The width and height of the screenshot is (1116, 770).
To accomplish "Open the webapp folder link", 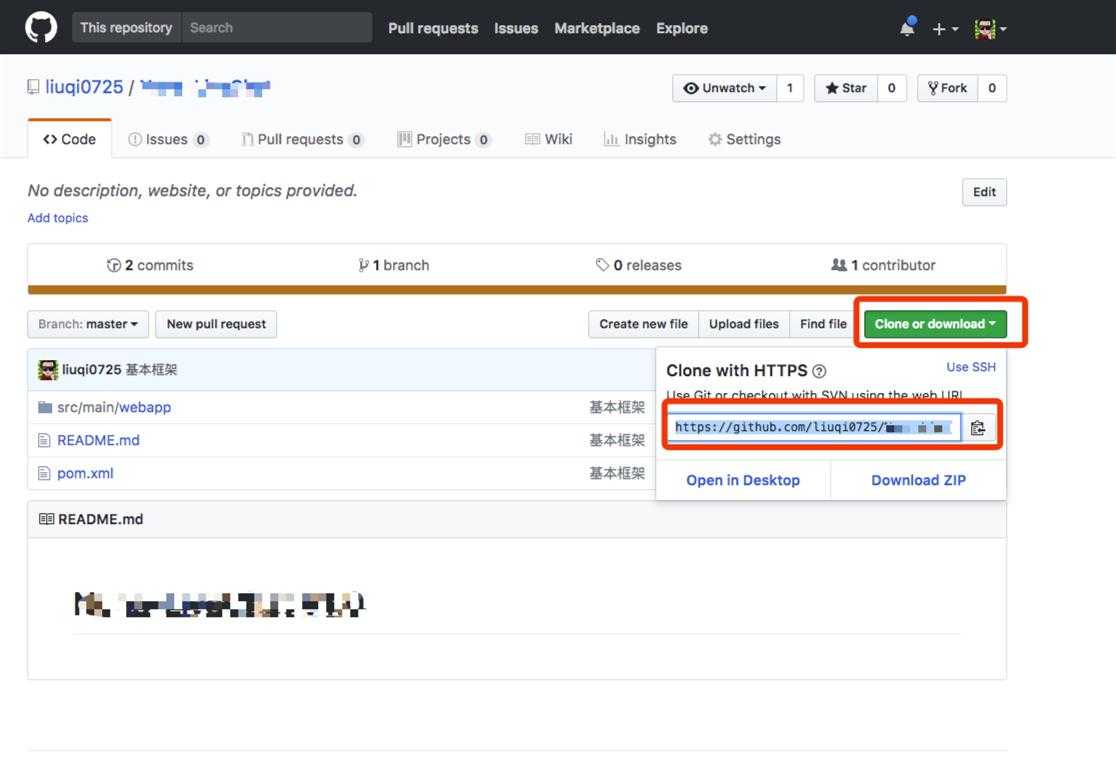I will click(144, 408).
